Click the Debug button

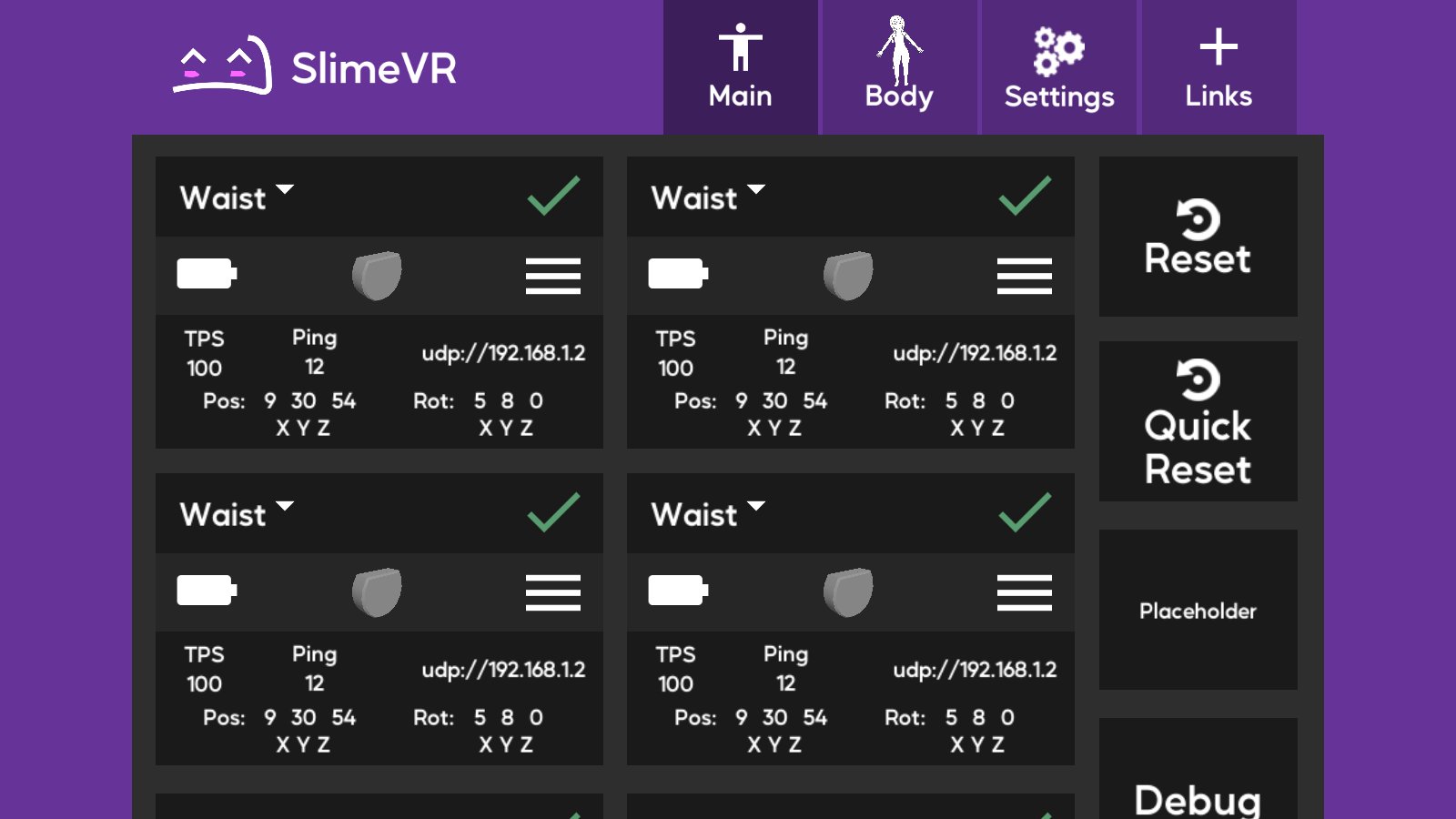point(1198,769)
